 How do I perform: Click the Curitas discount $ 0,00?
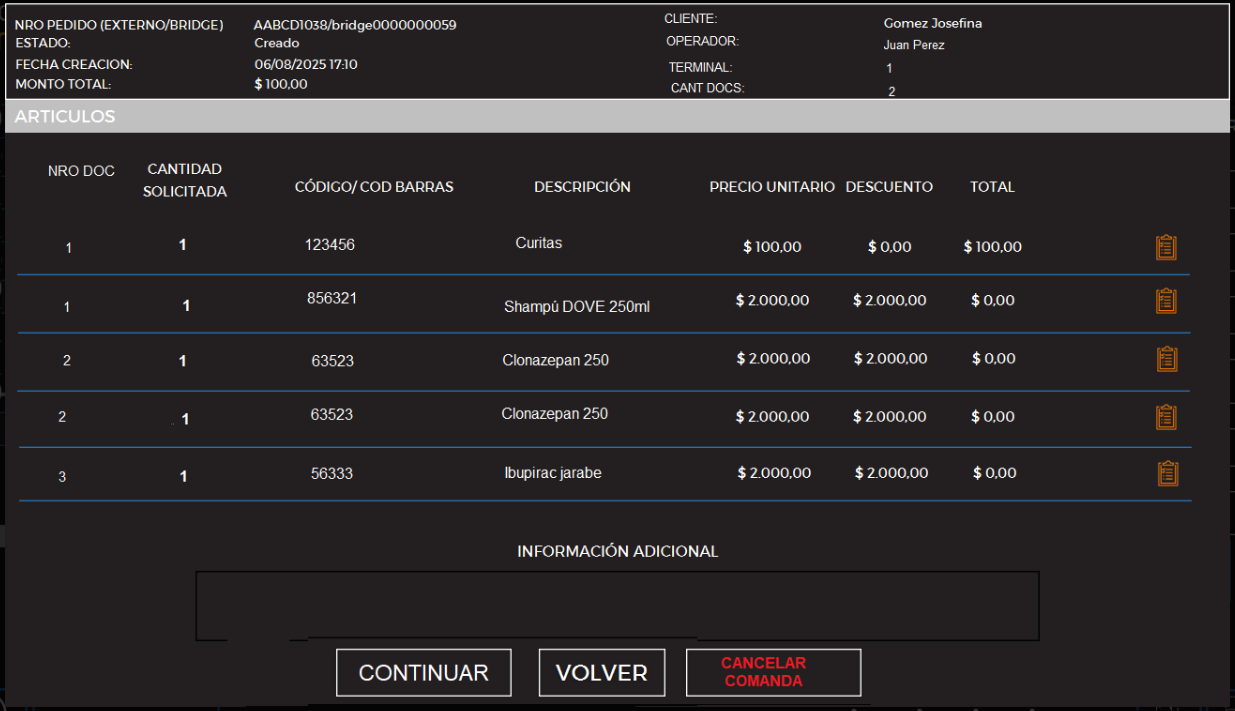pos(889,247)
